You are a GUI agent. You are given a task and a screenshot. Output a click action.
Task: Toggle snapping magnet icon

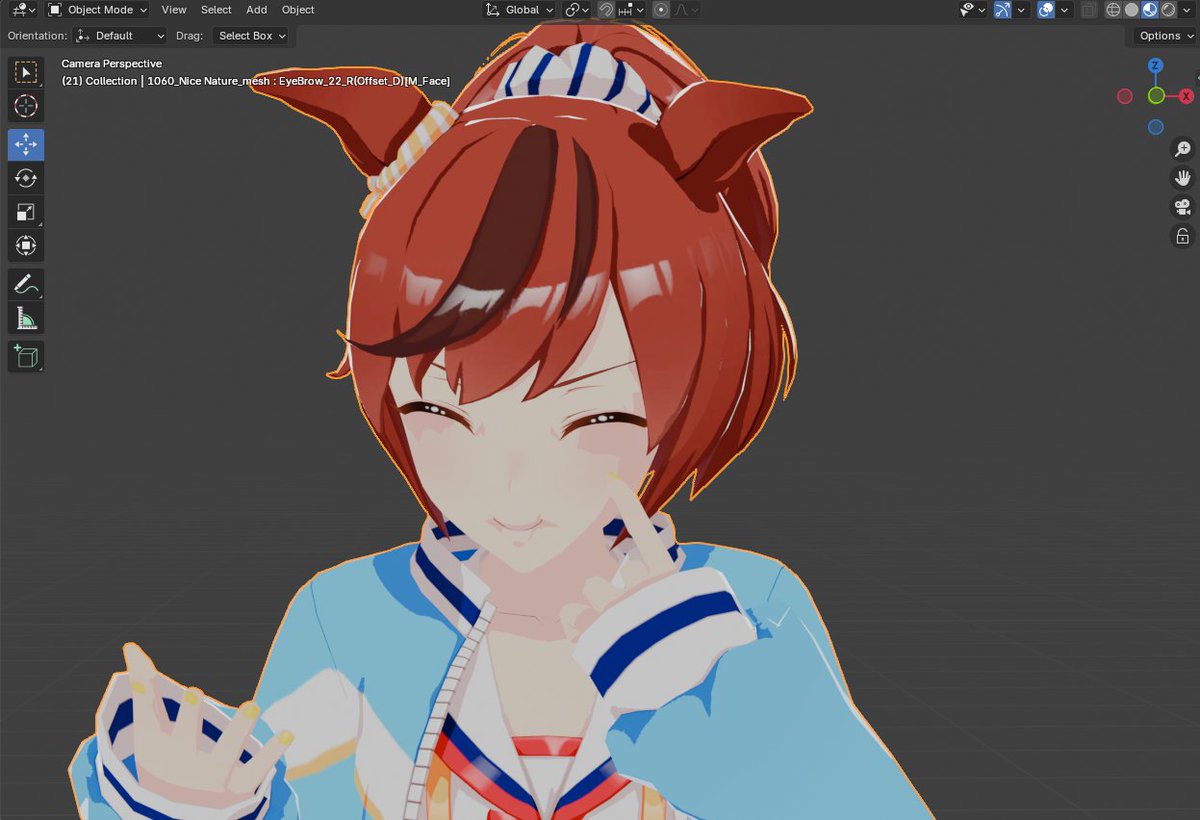pyautogui.click(x=606, y=10)
